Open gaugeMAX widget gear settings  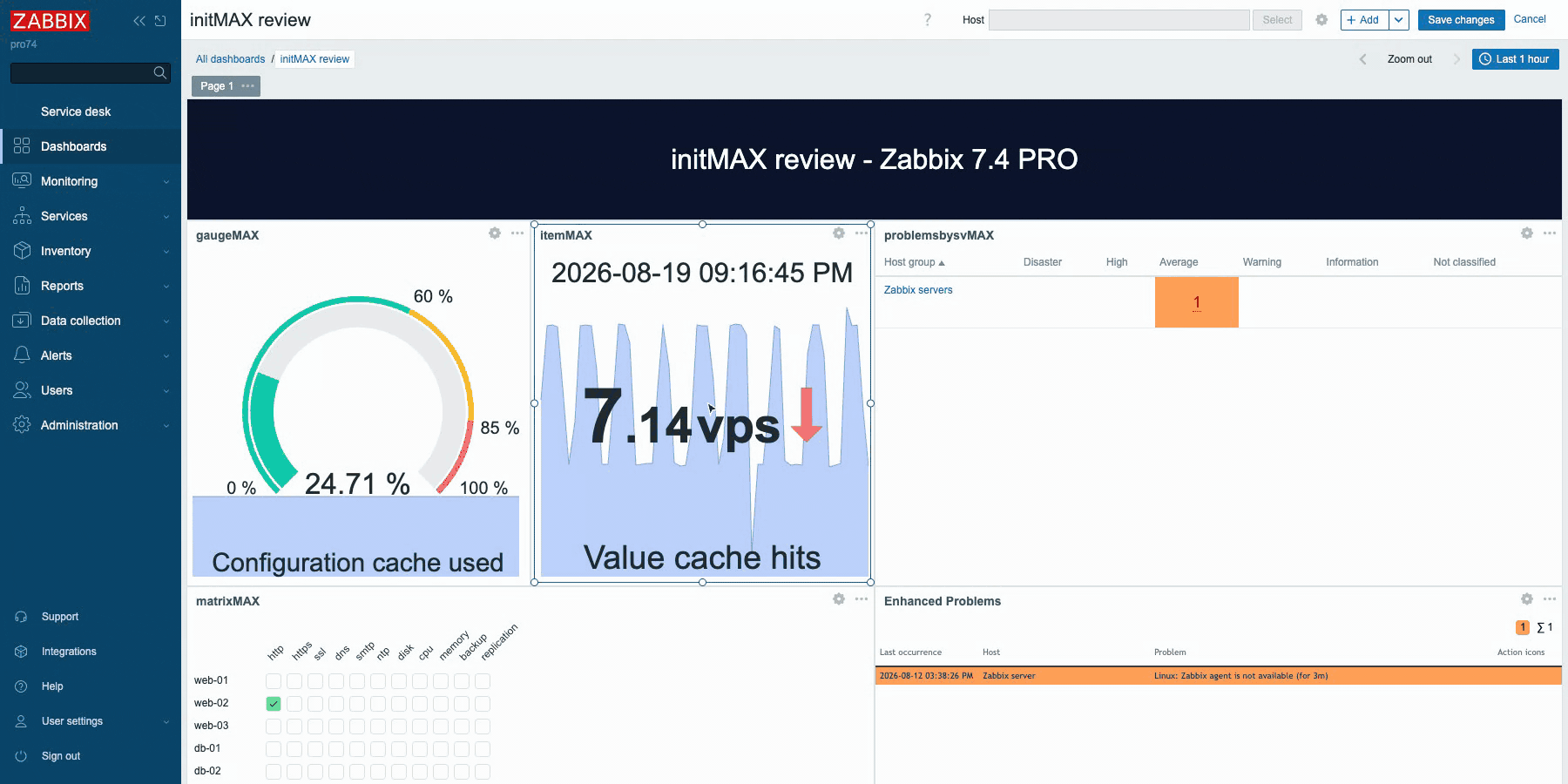tap(495, 233)
